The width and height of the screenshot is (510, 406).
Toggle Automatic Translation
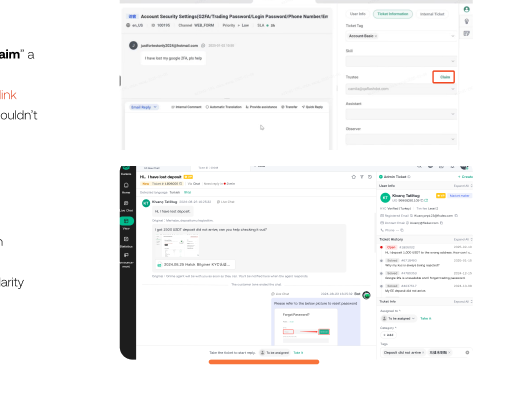point(224,107)
